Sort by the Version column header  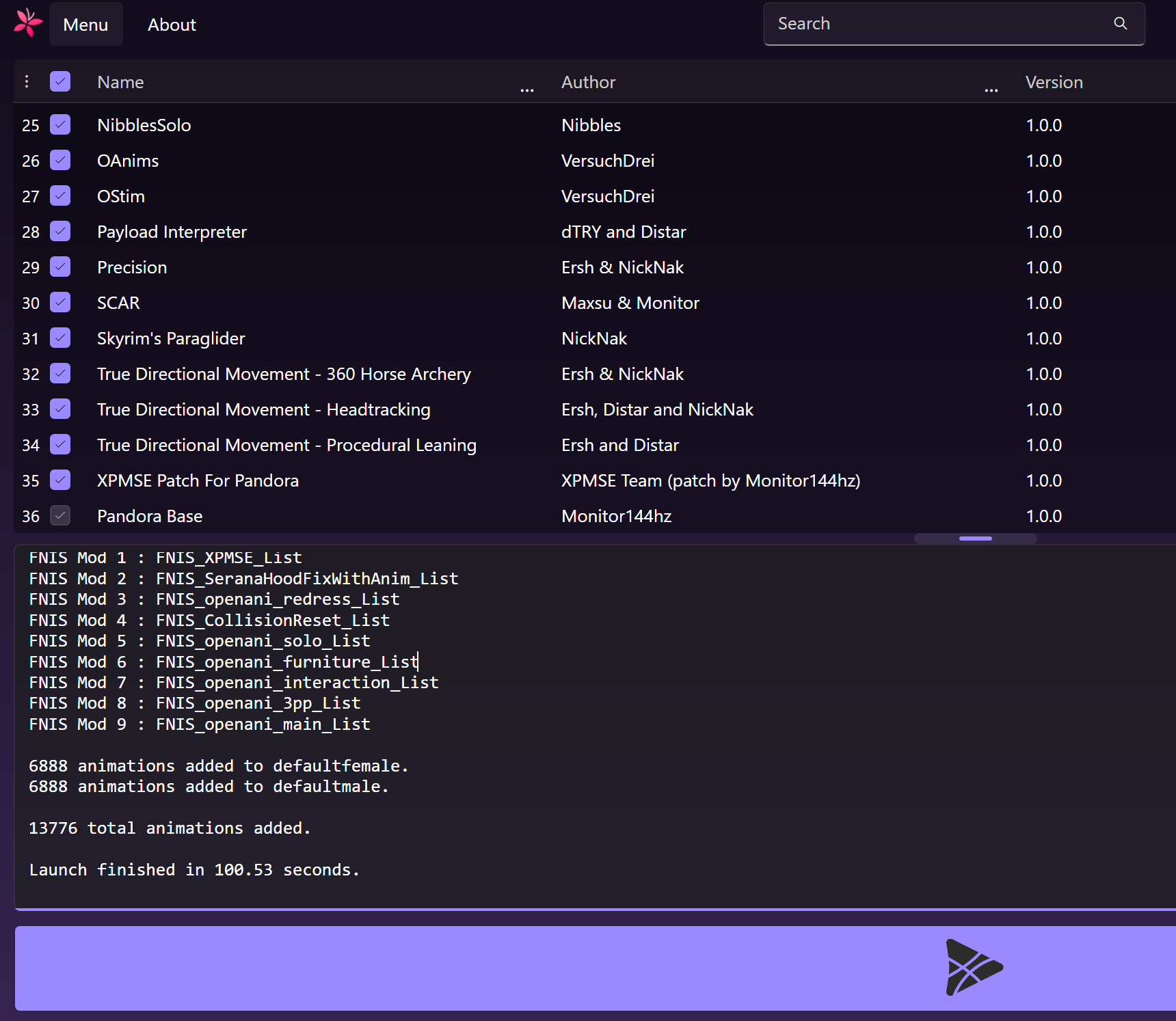pyautogui.click(x=1054, y=83)
